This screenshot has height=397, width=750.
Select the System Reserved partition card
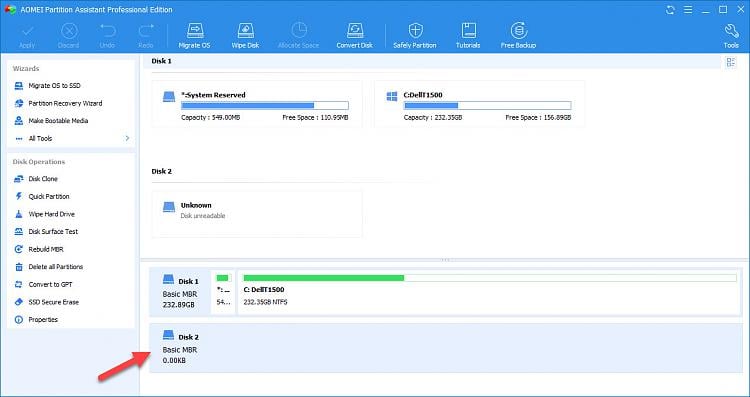pos(257,104)
